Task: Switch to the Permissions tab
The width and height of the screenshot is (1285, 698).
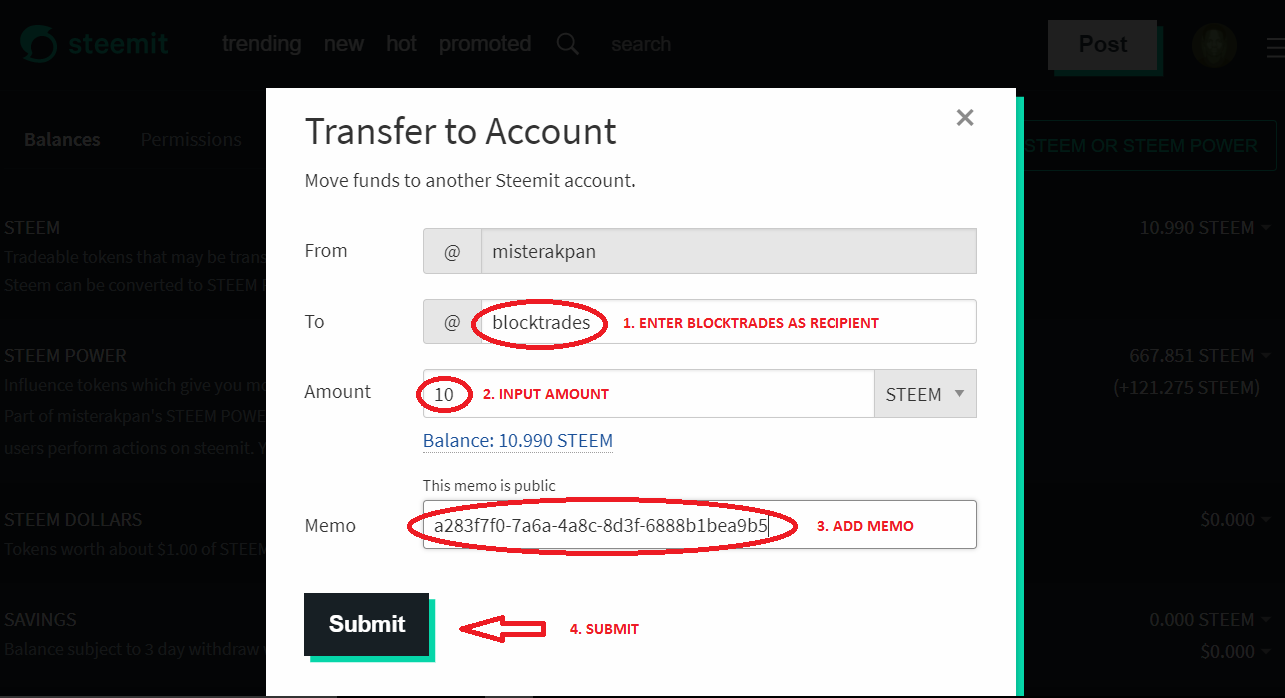Action: tap(191, 140)
